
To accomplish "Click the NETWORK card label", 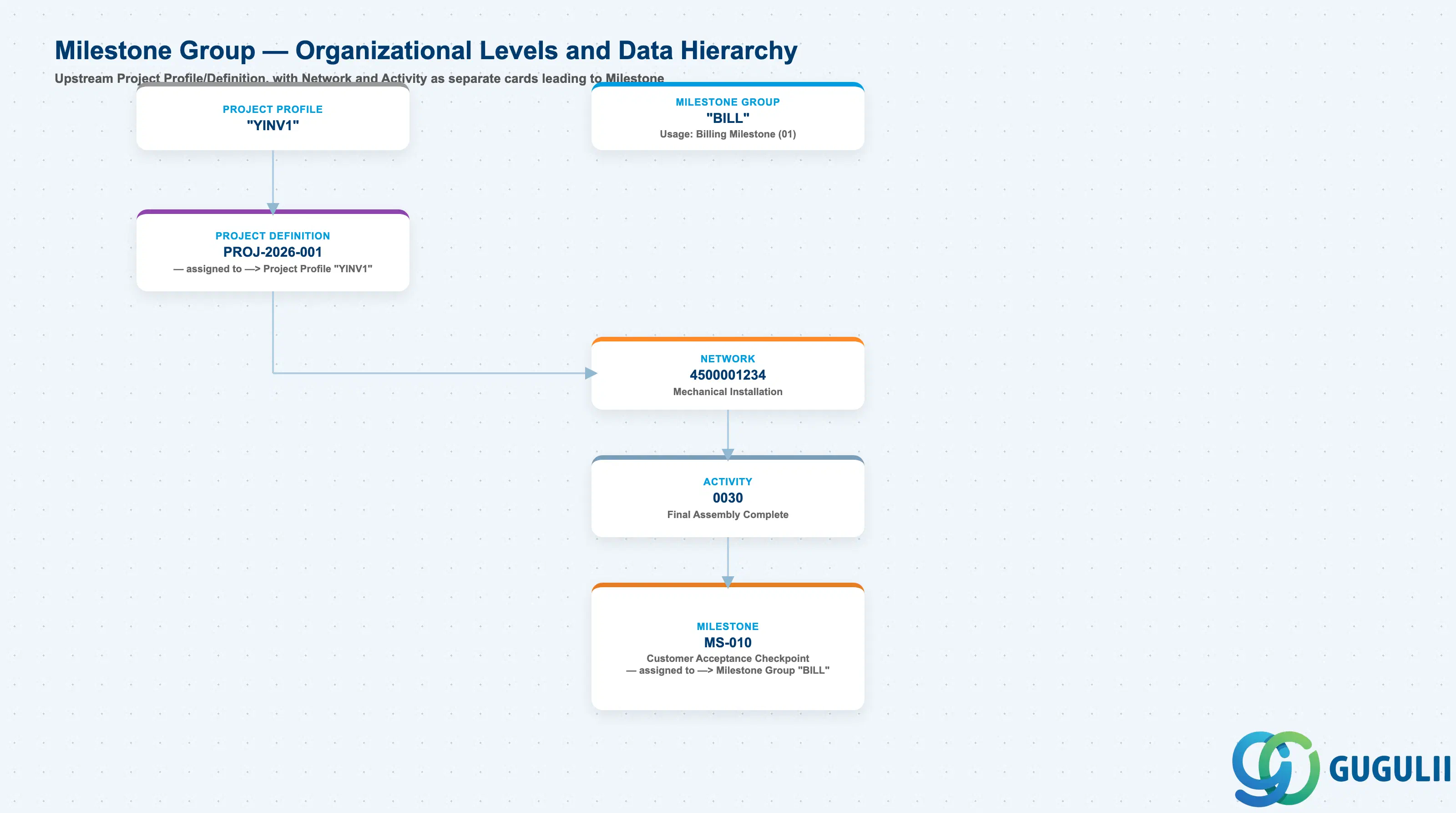I will [728, 359].
